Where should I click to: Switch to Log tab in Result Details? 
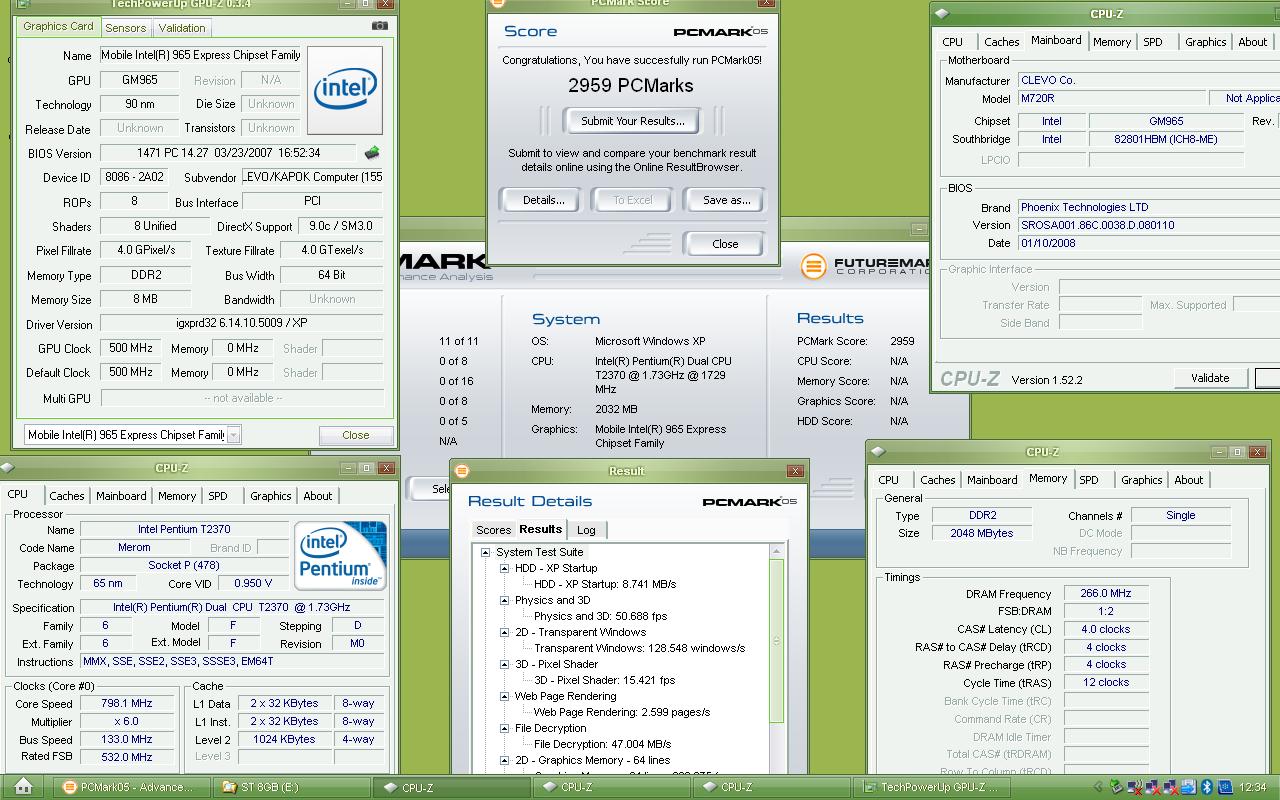pyautogui.click(x=586, y=530)
